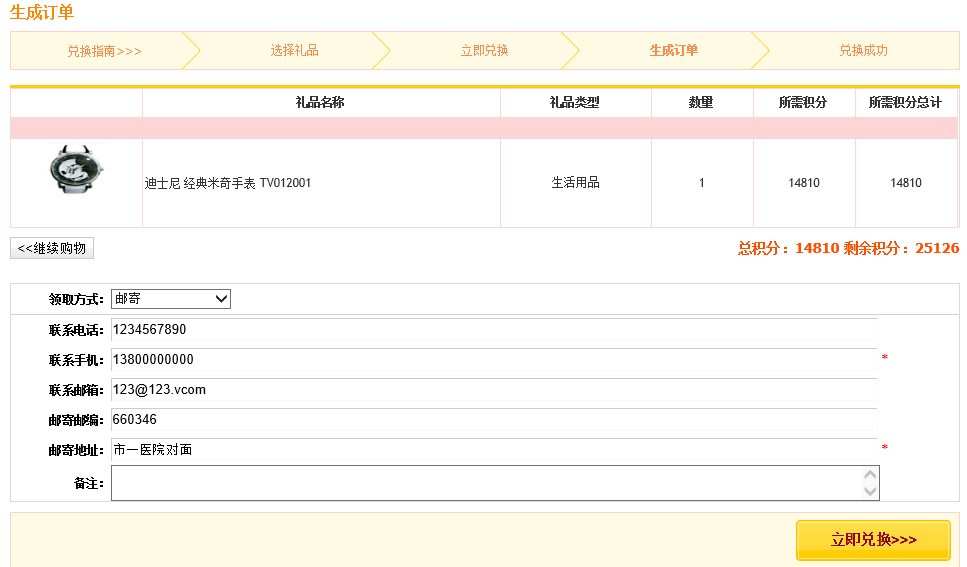Click the 备注 textarea scroll up arrow
967x567 pixels.
coord(870,475)
